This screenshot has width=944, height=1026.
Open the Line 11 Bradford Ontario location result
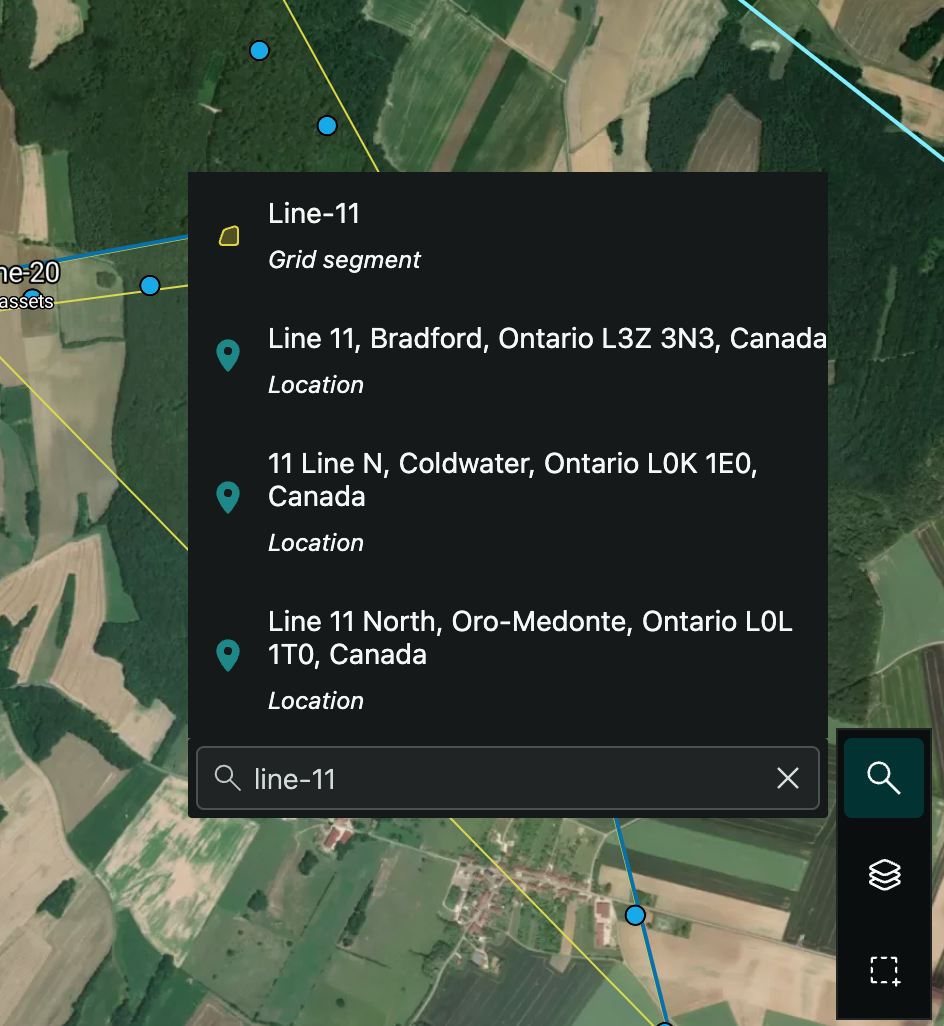[546, 338]
